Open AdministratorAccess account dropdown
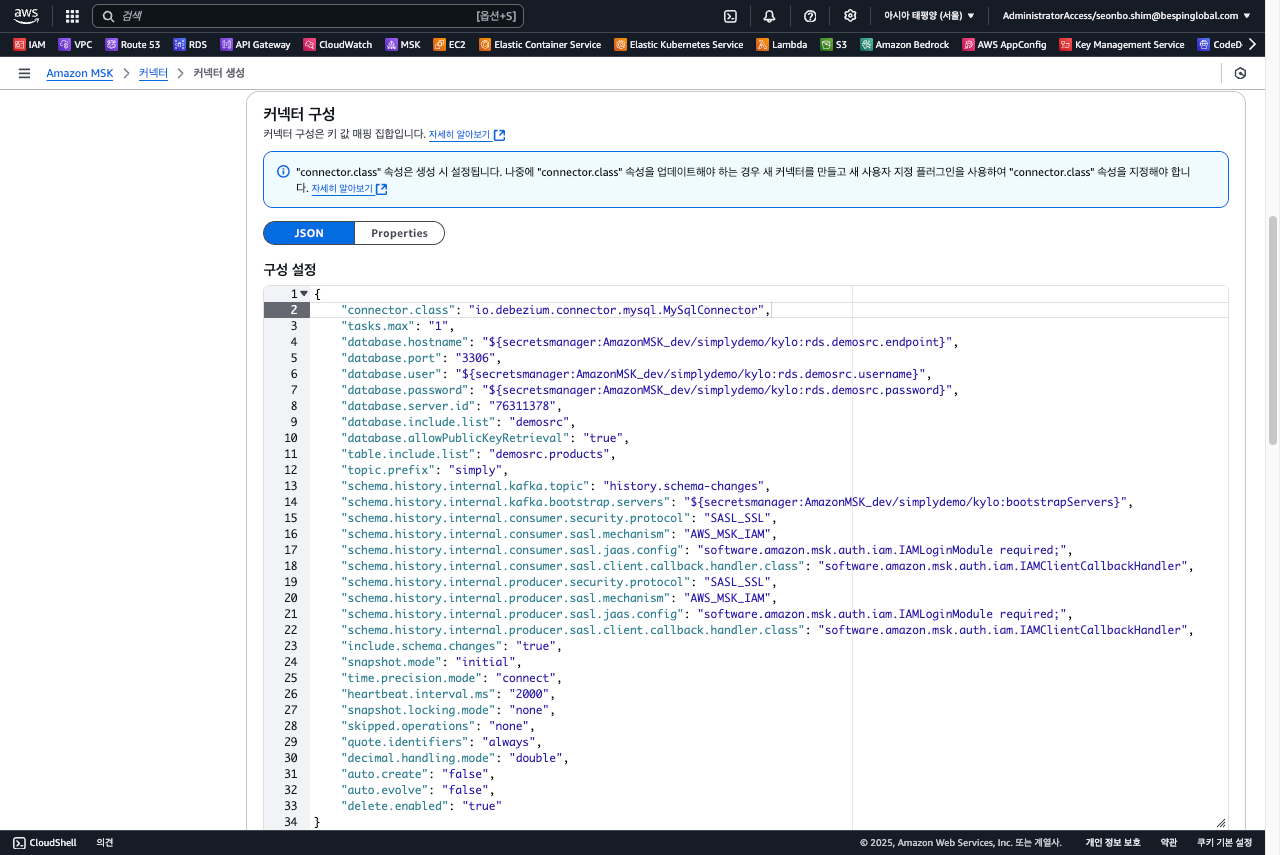Screen dimensions: 1280x855 1126,16
